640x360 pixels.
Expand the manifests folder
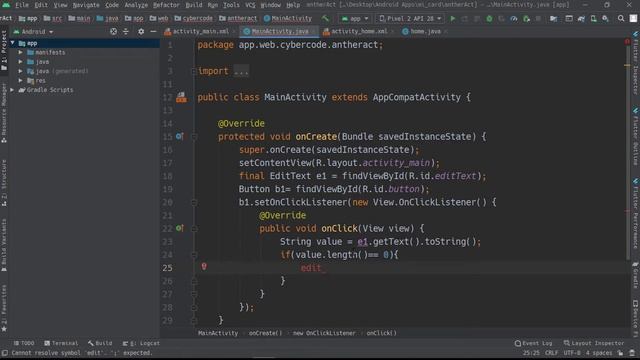(x=20, y=52)
